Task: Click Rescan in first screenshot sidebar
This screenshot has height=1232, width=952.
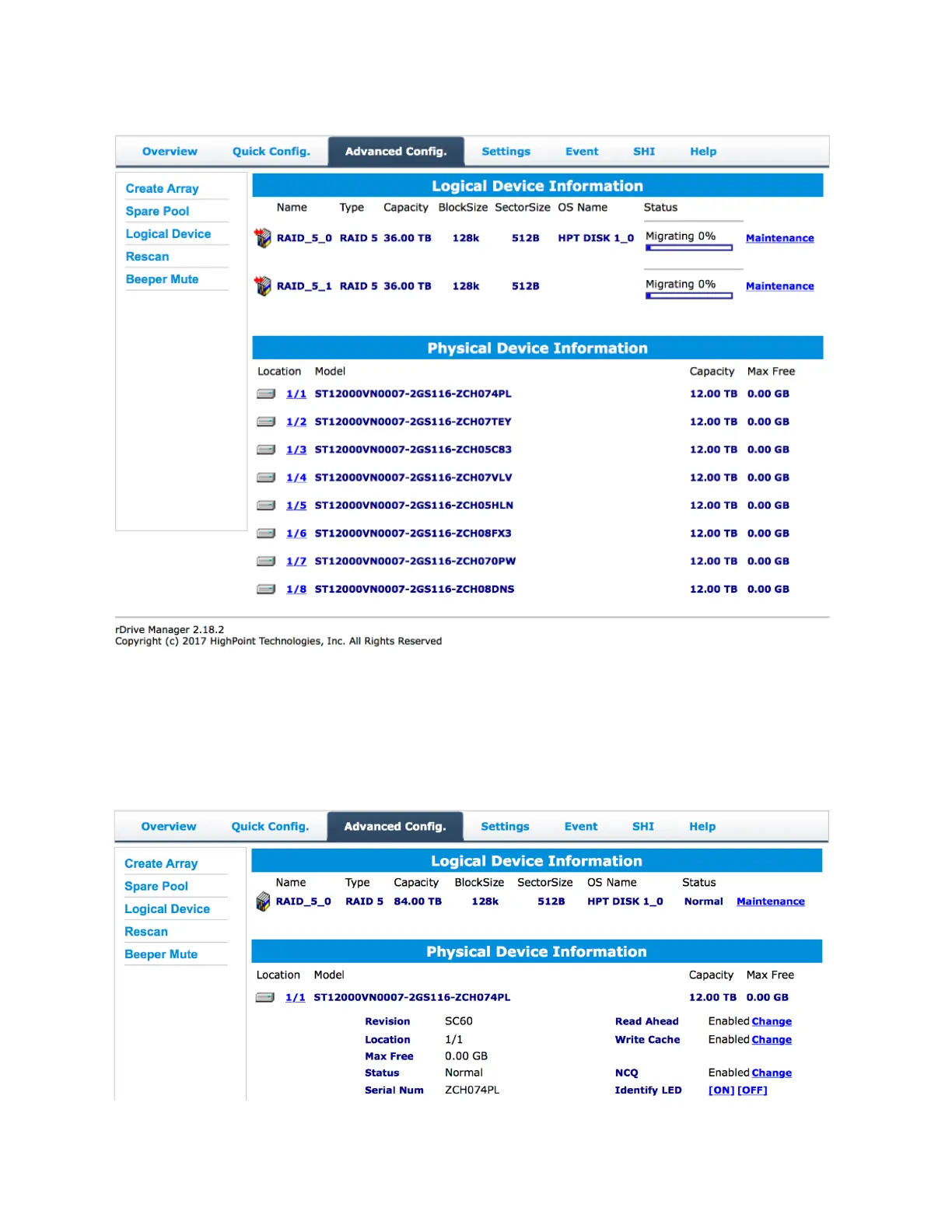Action: tap(147, 257)
